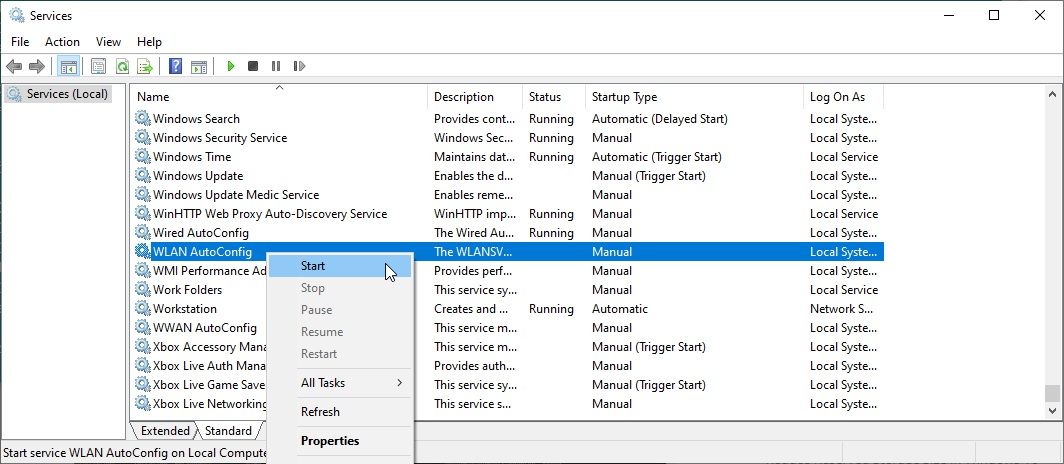Select the Windows Update service row
Viewport: 1064px width, 464px height.
point(198,176)
